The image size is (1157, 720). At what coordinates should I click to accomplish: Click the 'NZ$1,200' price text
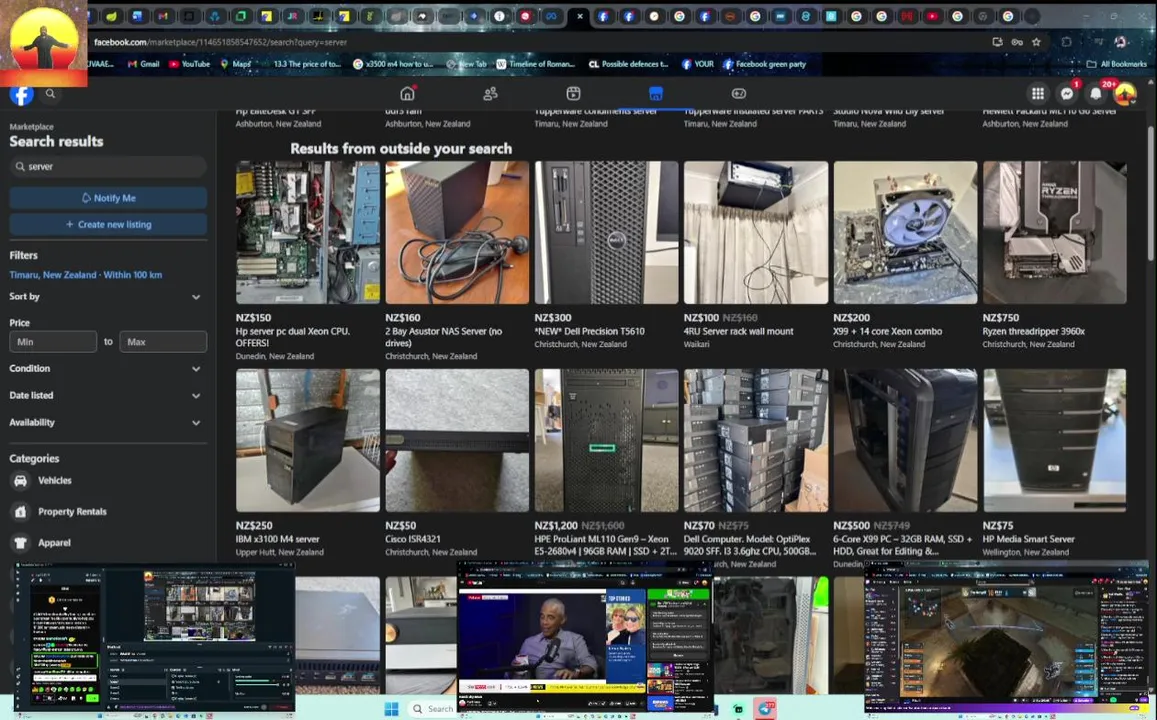[x=556, y=526]
